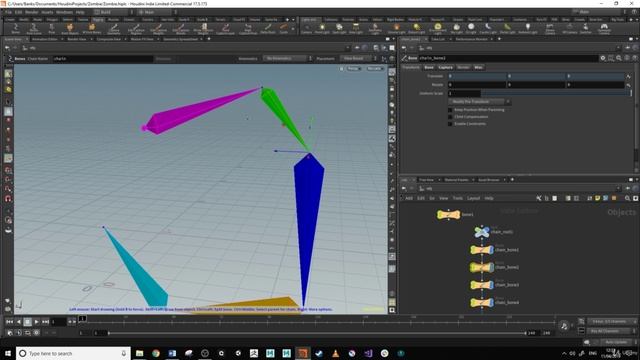Click the Switcher shelf tool

point(585,29)
